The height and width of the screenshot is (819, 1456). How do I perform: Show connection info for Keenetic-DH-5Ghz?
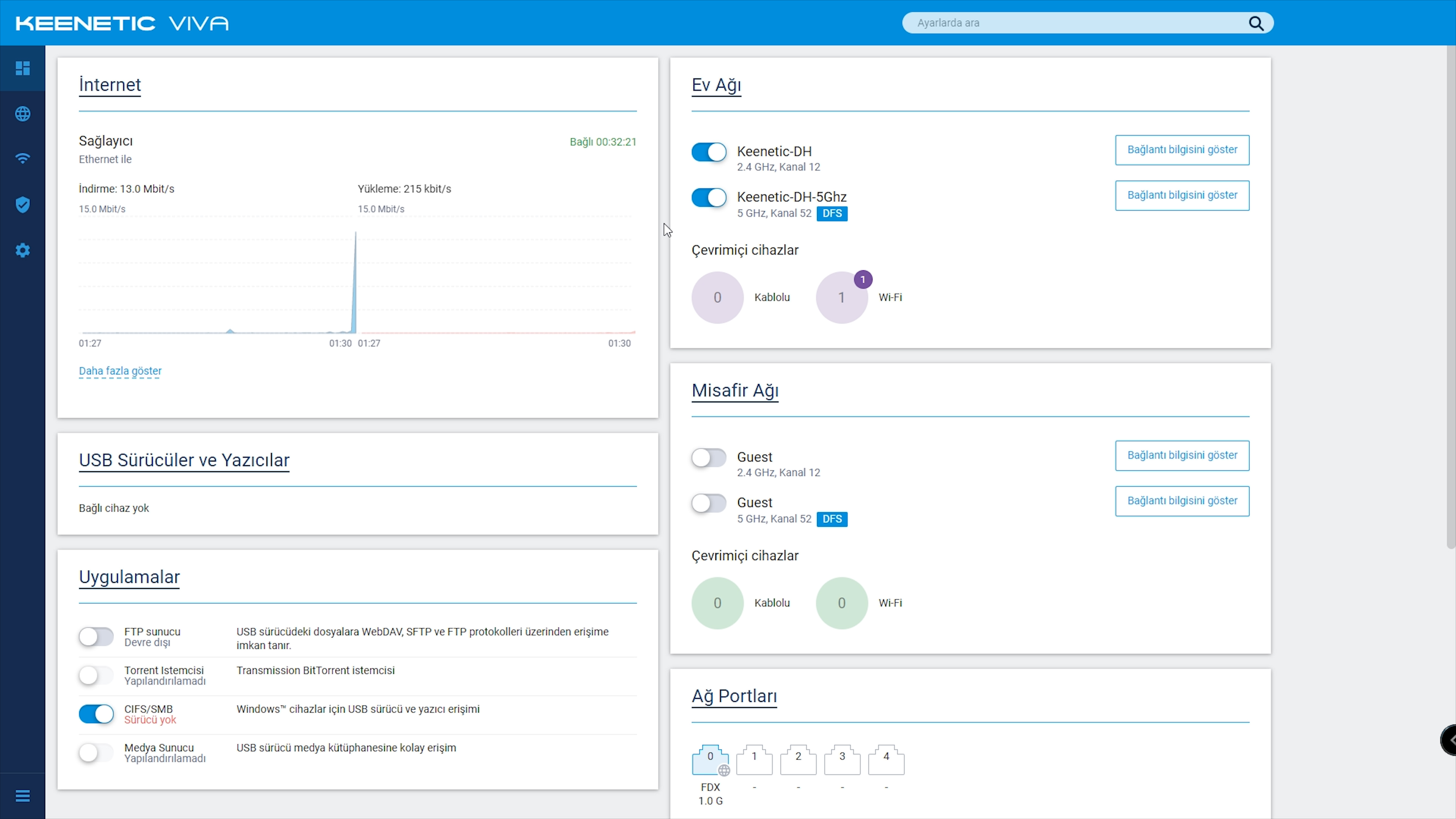point(1182,196)
